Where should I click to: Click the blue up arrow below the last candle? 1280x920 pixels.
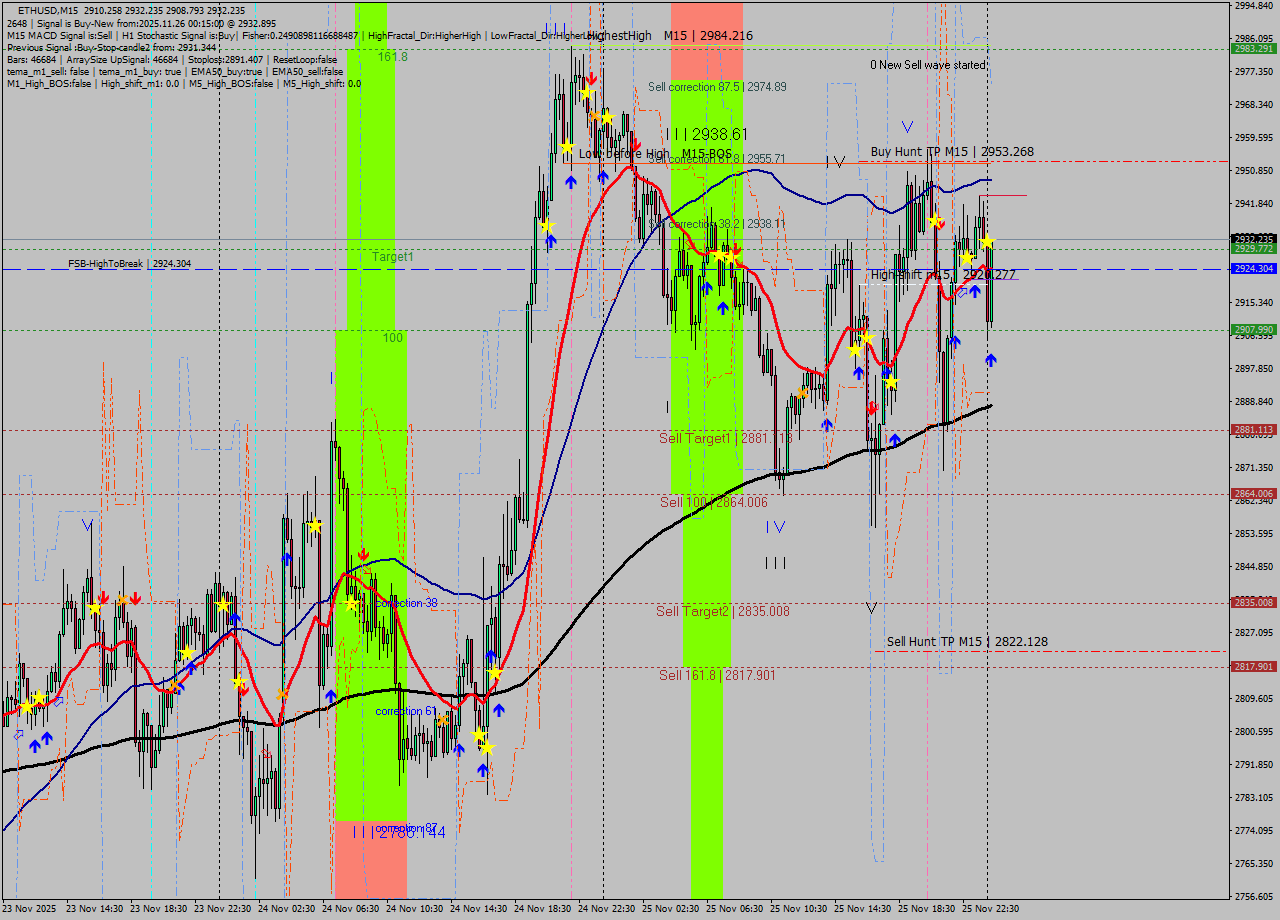pos(990,360)
